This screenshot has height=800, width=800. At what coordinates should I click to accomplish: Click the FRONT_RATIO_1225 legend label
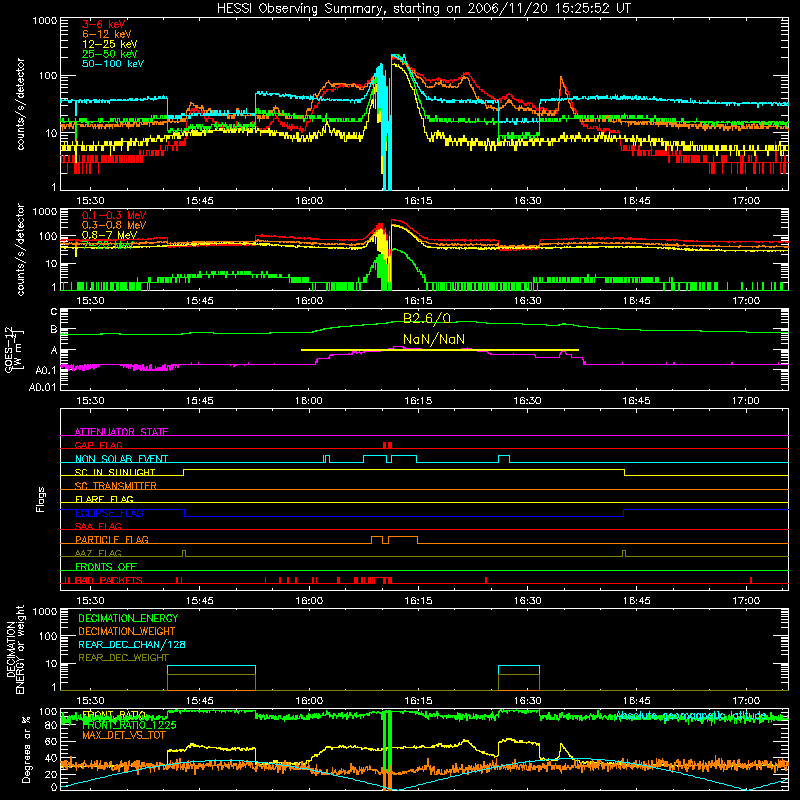pyautogui.click(x=129, y=725)
